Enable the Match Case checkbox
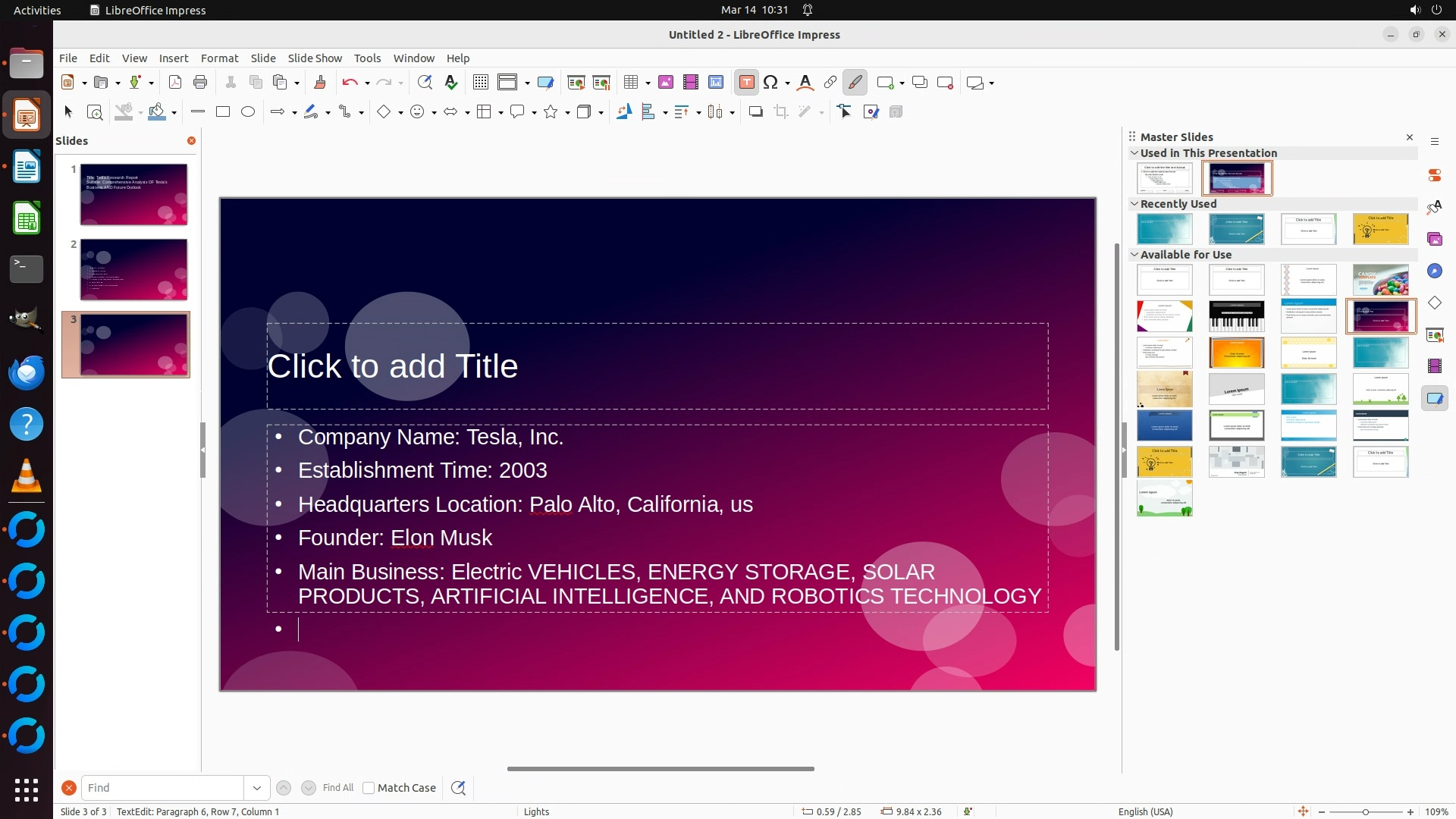 [369, 788]
